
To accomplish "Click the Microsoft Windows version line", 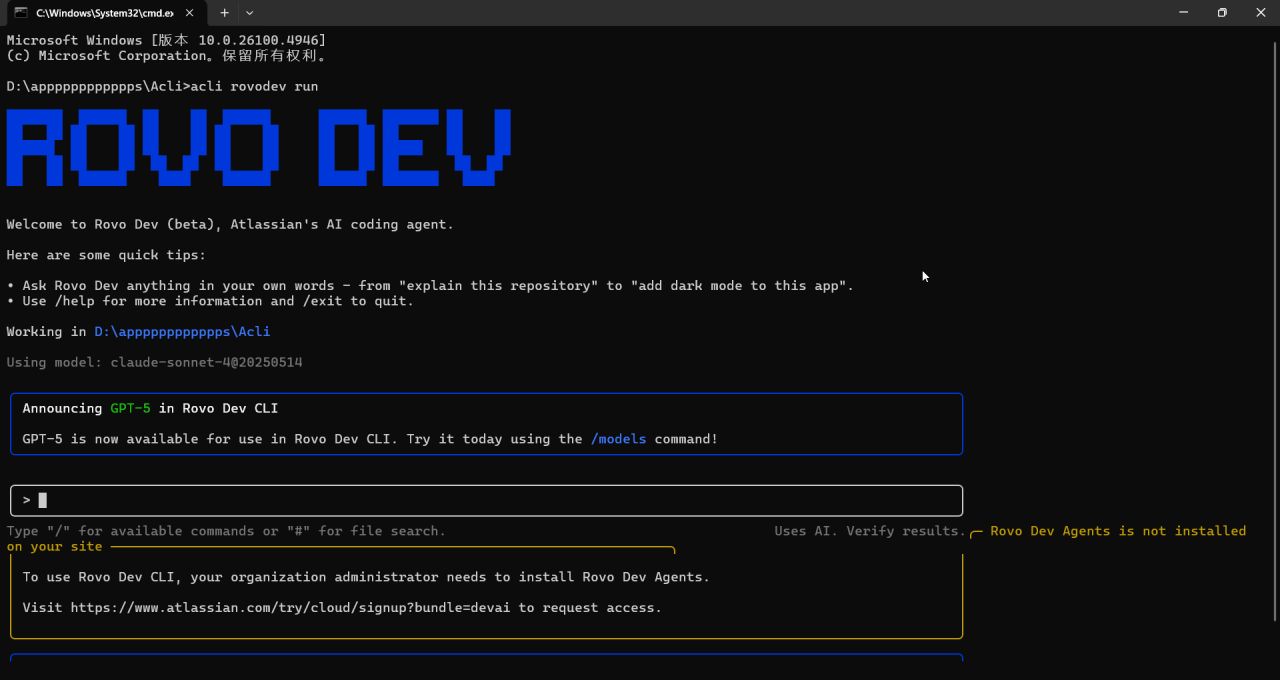I will 166,40.
